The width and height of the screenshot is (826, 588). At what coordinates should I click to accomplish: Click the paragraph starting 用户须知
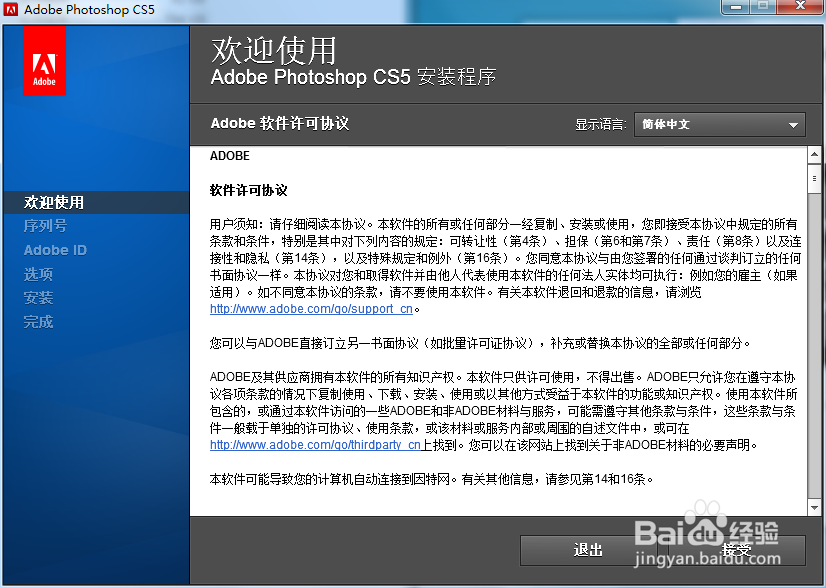[505, 267]
